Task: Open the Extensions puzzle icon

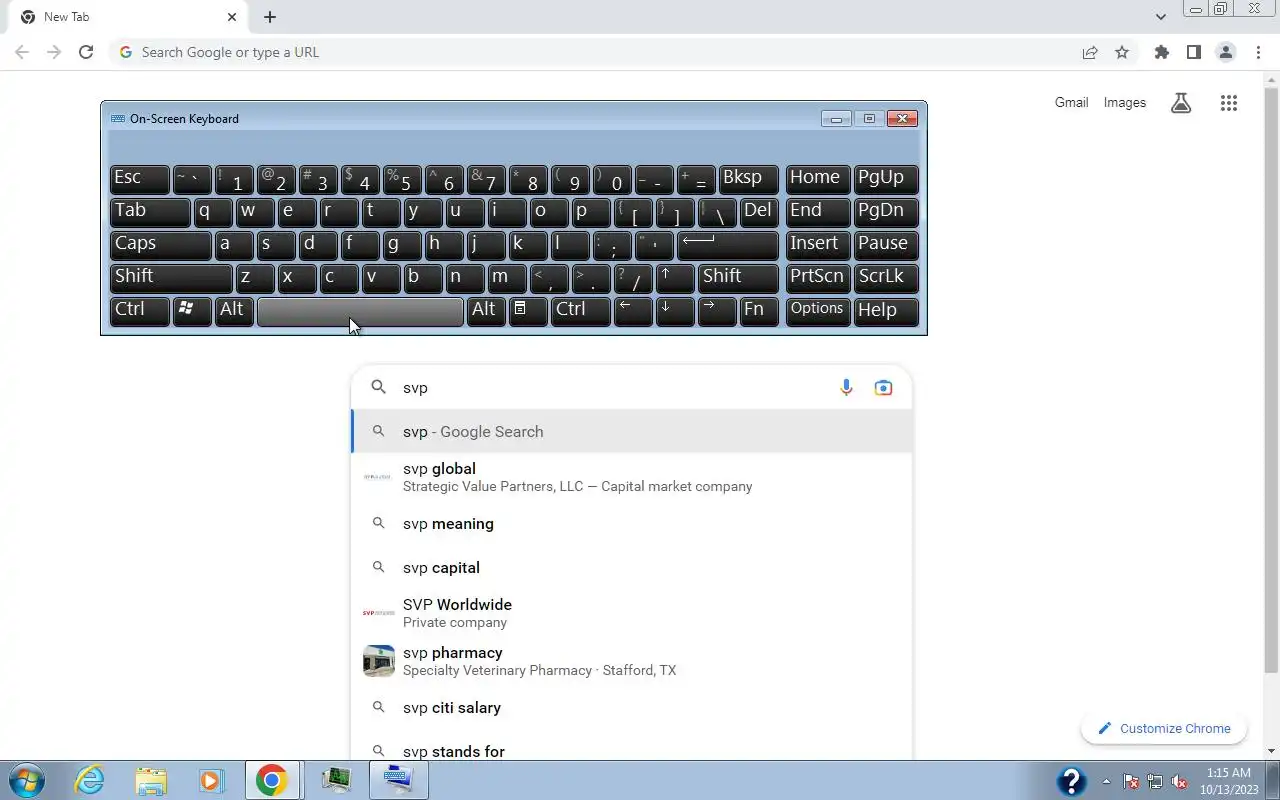Action: click(1161, 52)
